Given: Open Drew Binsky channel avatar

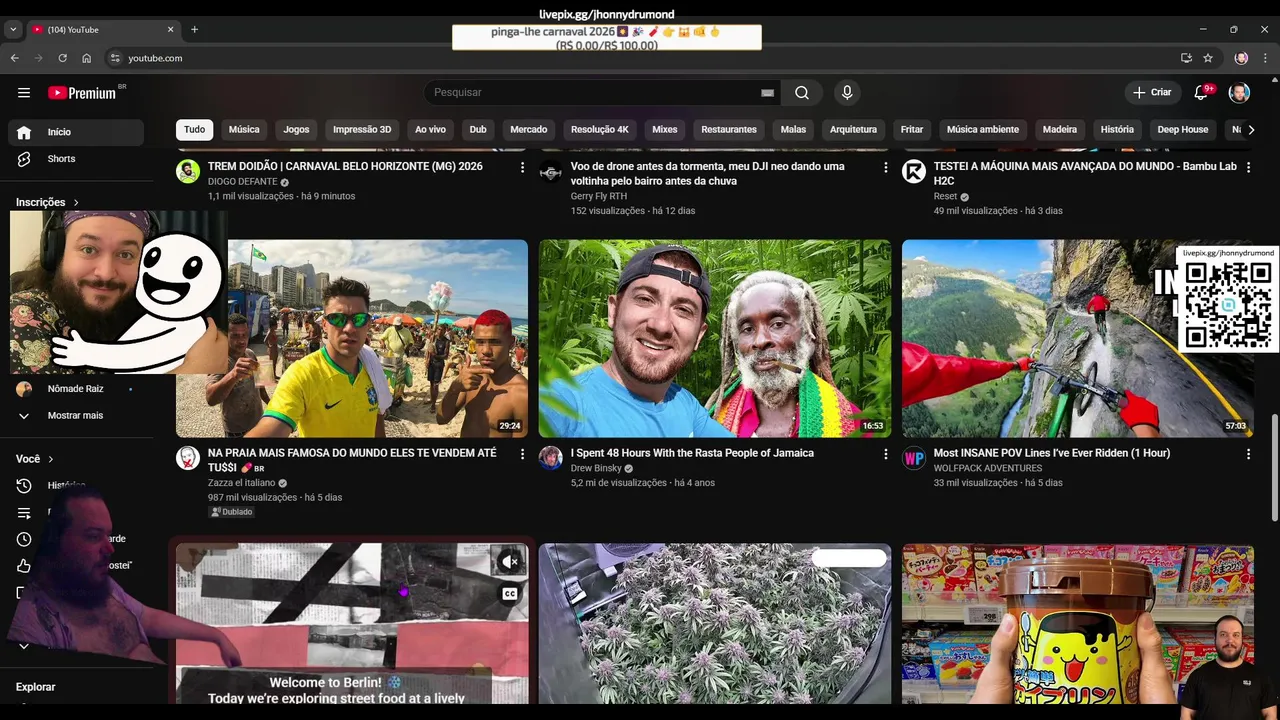Looking at the screenshot, I should pyautogui.click(x=551, y=458).
